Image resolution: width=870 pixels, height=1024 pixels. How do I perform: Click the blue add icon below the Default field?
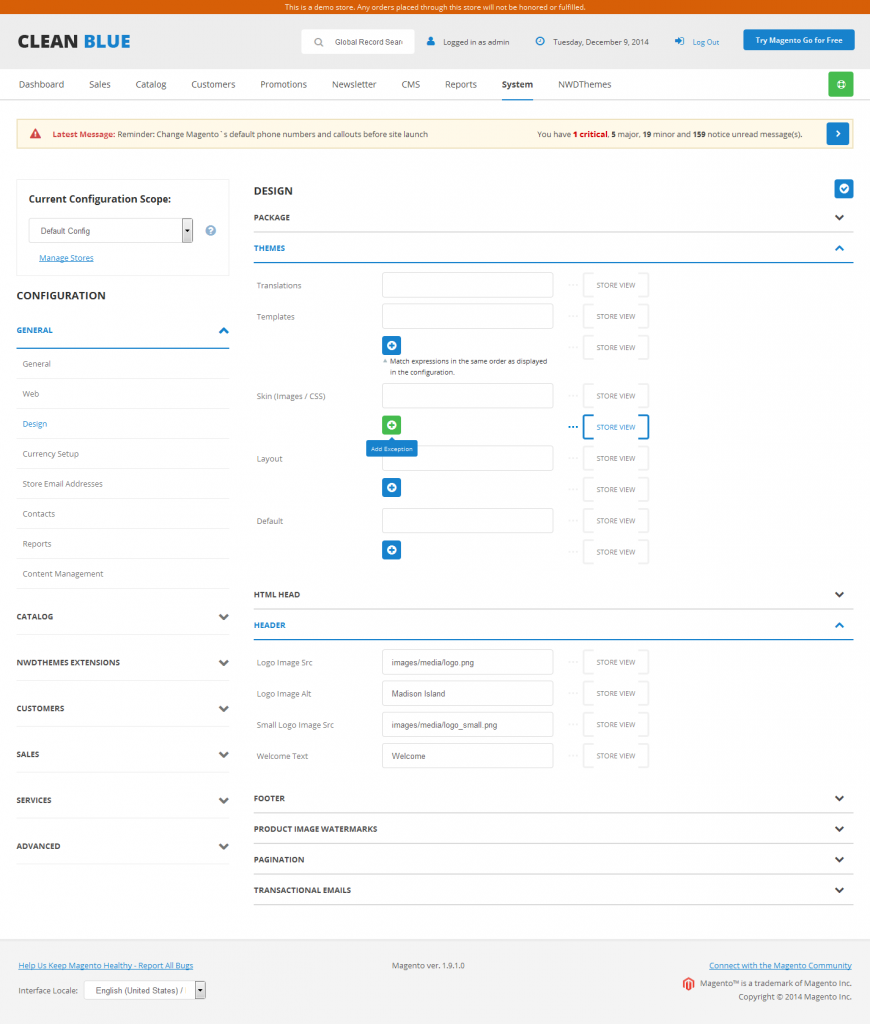tap(391, 549)
